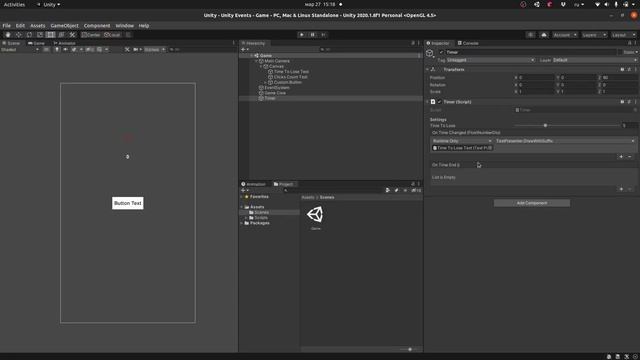This screenshot has height=360, width=640.
Task: Click the Position Z input field
Action: [x=619, y=78]
